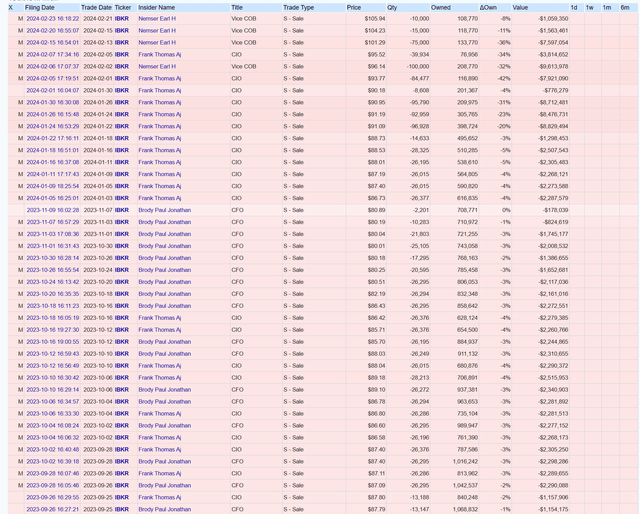Viewport: 640px width, 514px height.
Task: Sort by the ΔOwn column header
Action: click(488, 7)
